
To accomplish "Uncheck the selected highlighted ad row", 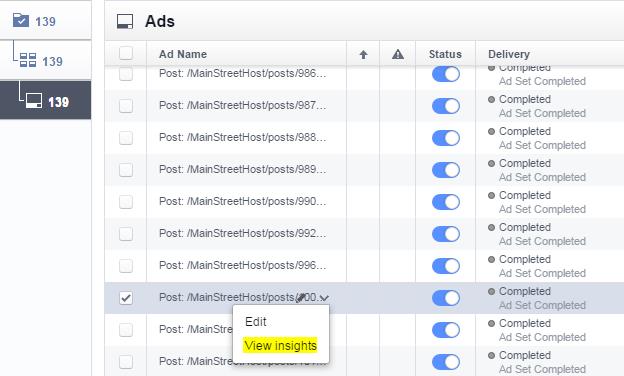I will coord(126,298).
